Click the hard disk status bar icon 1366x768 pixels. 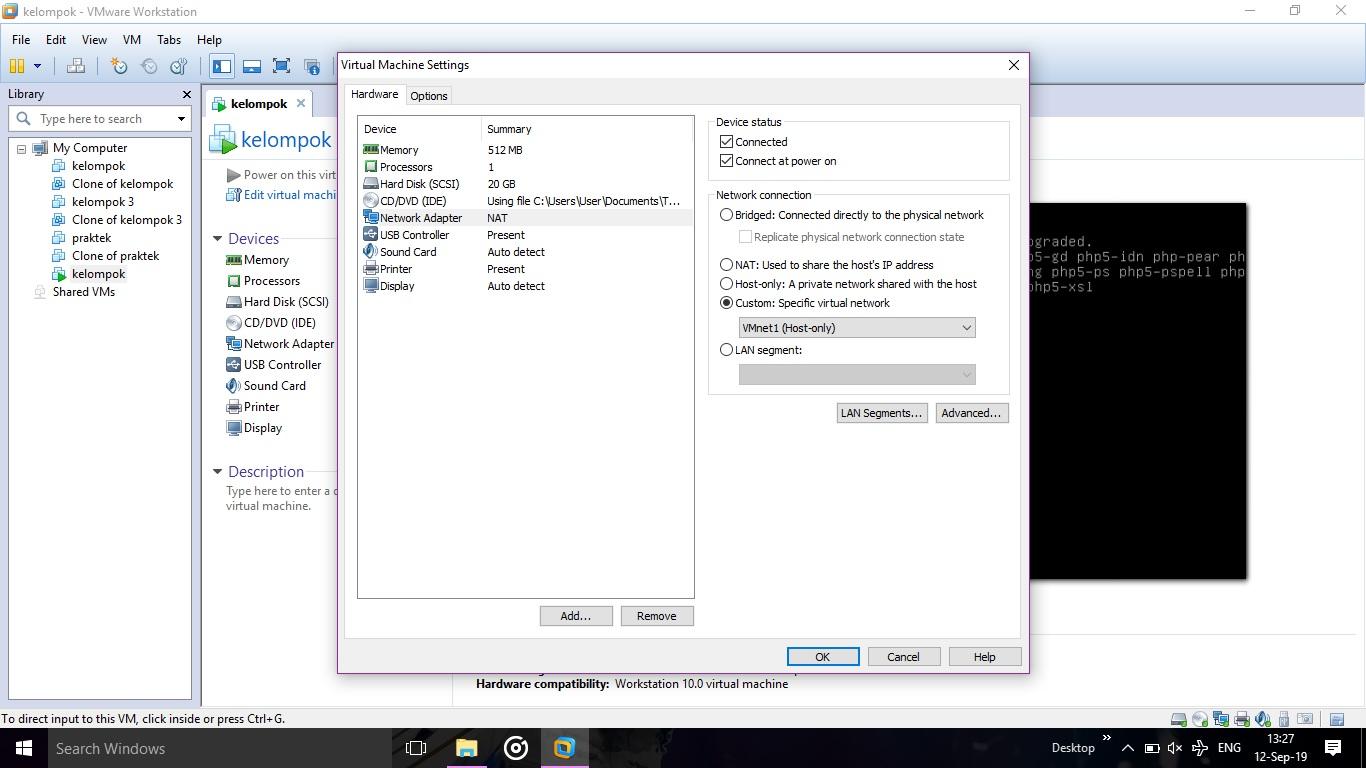point(1179,719)
